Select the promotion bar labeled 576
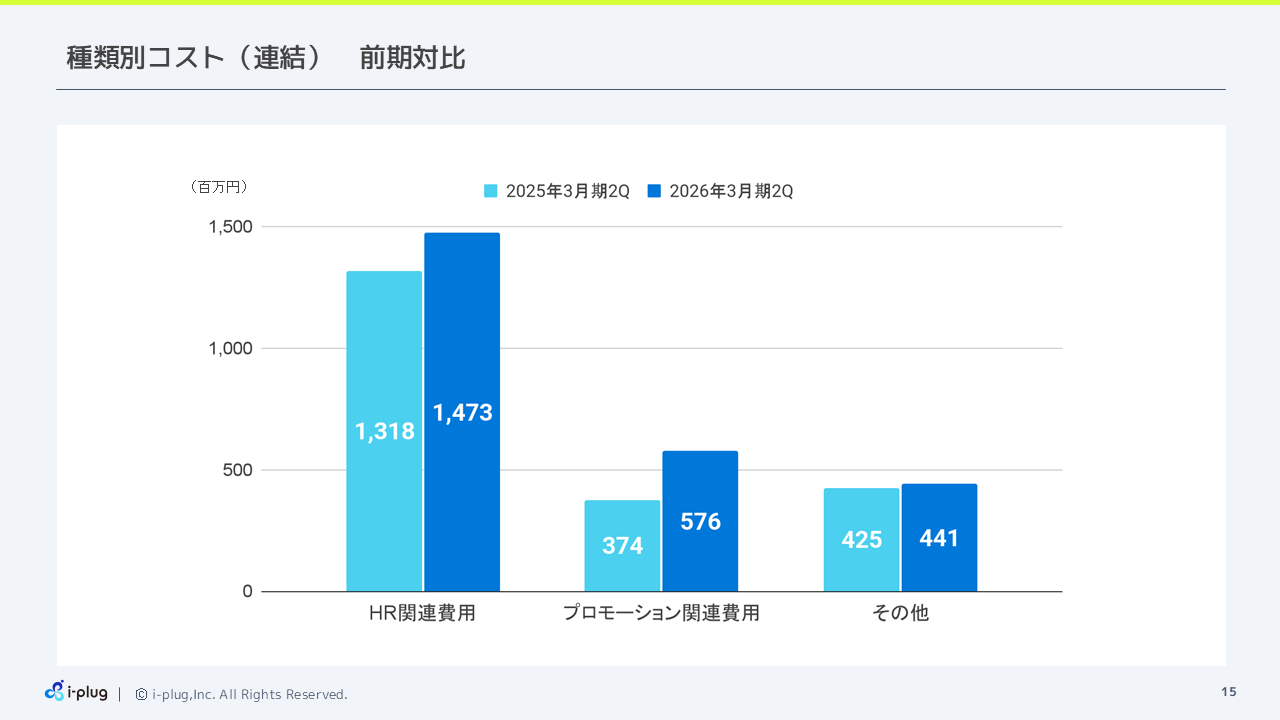This screenshot has width=1280, height=720. [x=700, y=521]
